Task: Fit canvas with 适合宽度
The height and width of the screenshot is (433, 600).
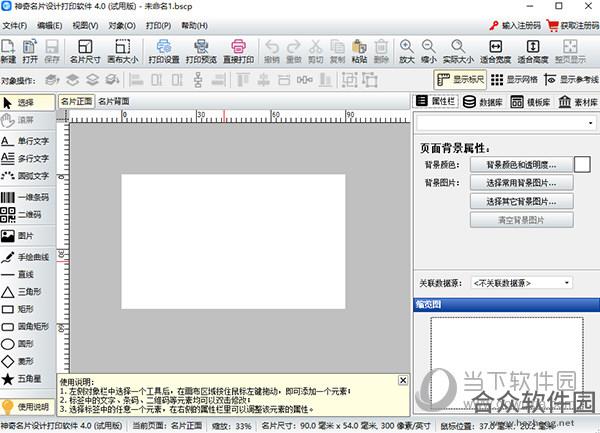Action: [x=496, y=51]
